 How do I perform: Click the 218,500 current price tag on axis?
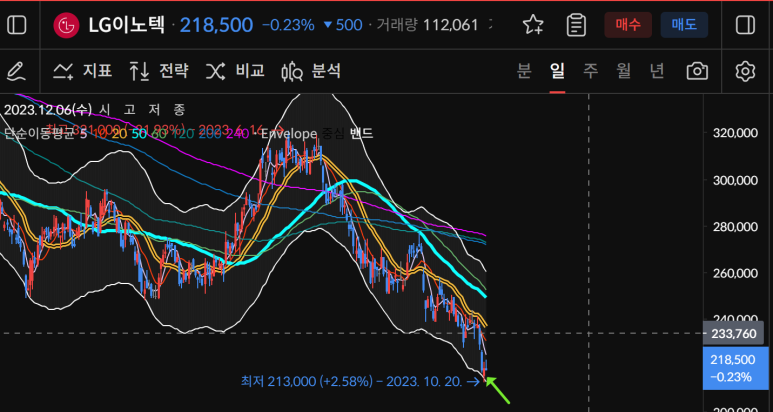coord(738,368)
